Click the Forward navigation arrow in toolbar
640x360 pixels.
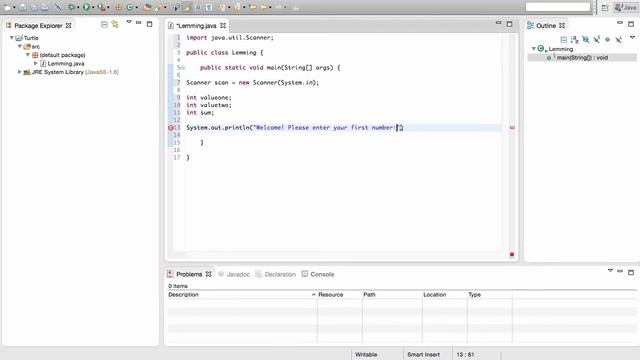tap(279, 7)
